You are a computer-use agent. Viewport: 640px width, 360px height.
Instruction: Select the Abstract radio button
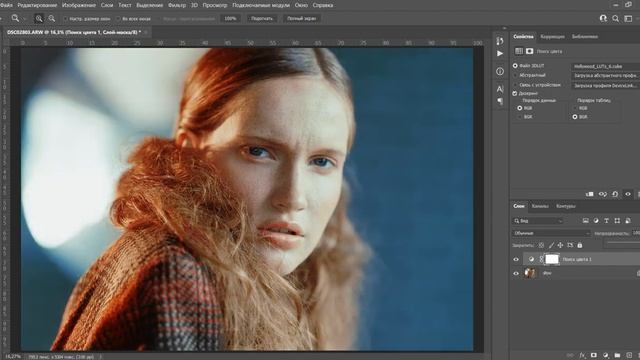click(x=515, y=76)
